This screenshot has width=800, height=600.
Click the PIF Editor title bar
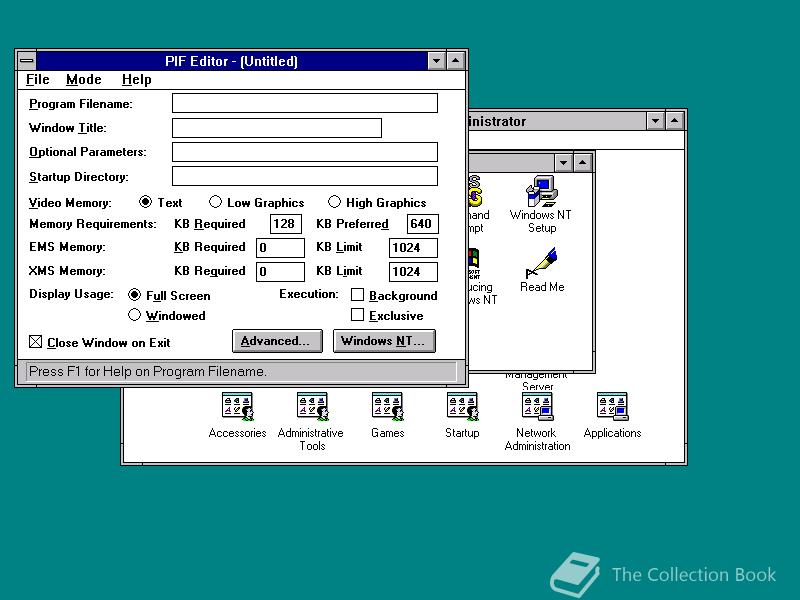tap(232, 61)
